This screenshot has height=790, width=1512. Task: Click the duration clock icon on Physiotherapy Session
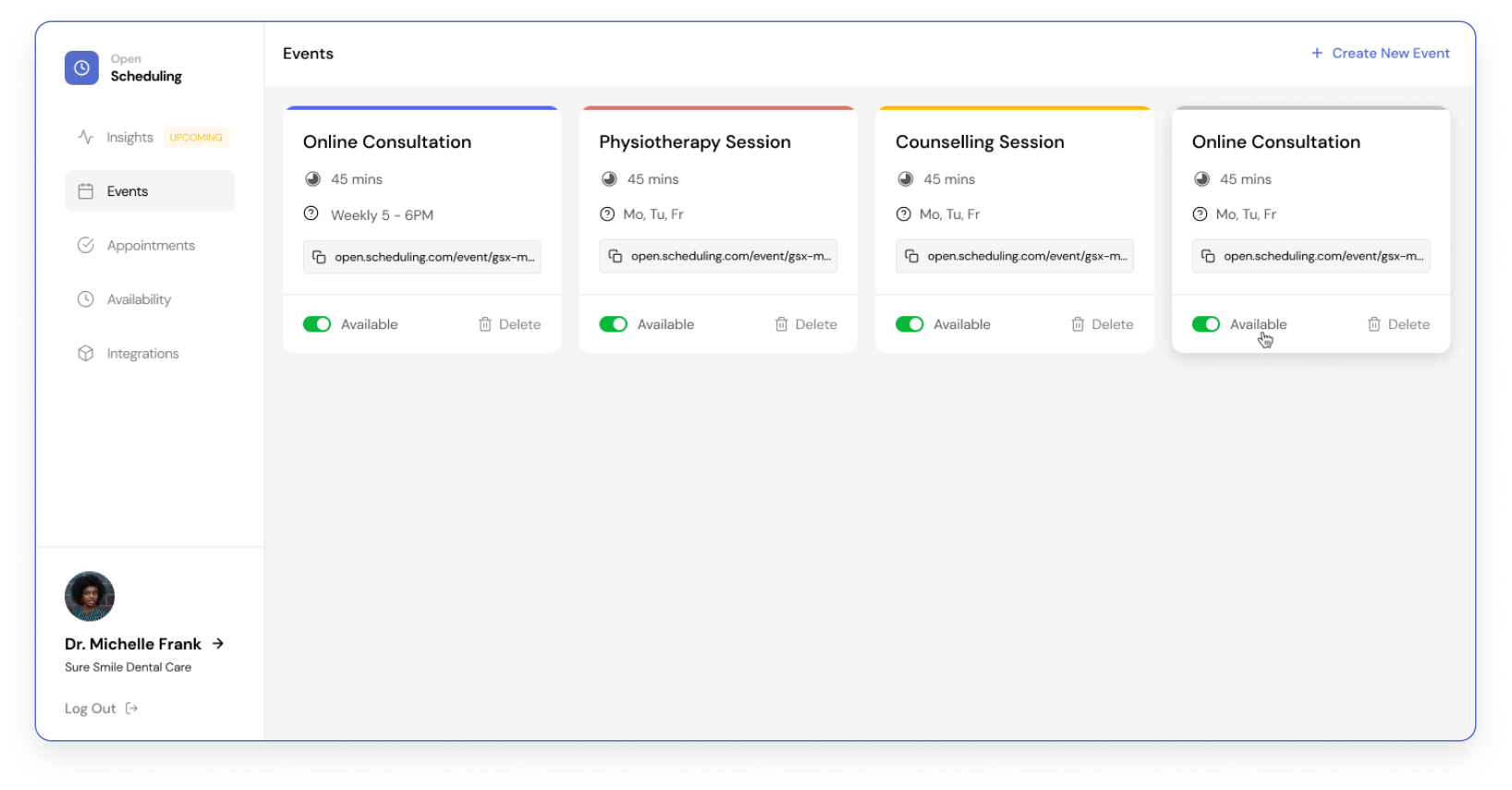tap(609, 178)
